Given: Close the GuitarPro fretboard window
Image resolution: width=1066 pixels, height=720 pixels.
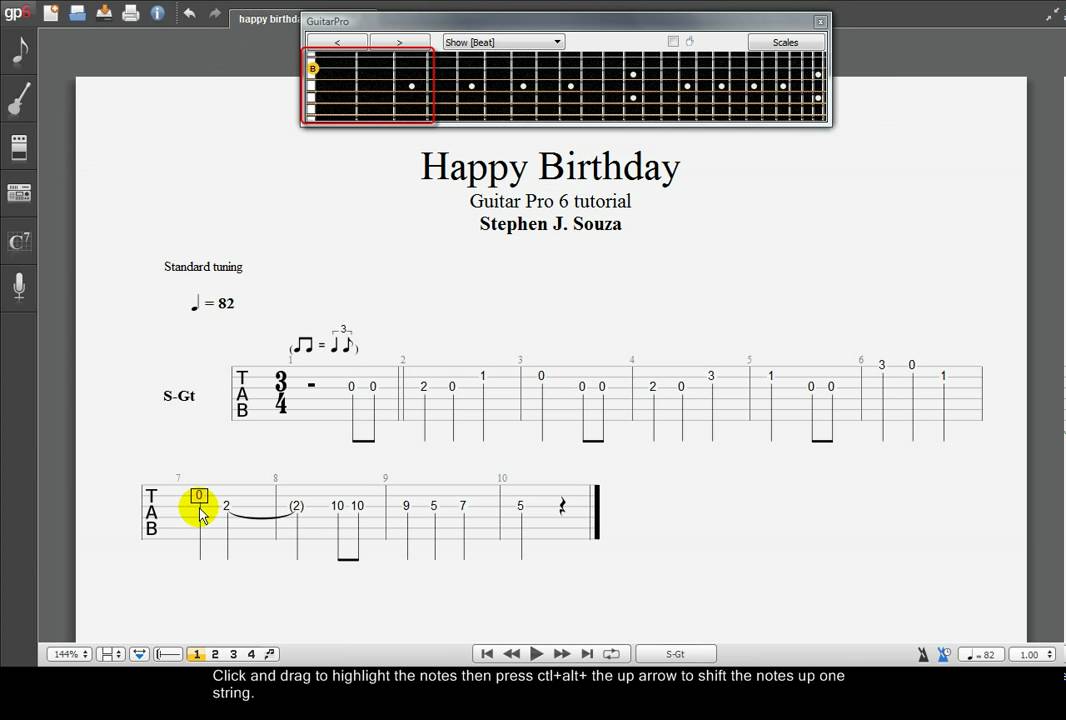Looking at the screenshot, I should click(x=821, y=22).
